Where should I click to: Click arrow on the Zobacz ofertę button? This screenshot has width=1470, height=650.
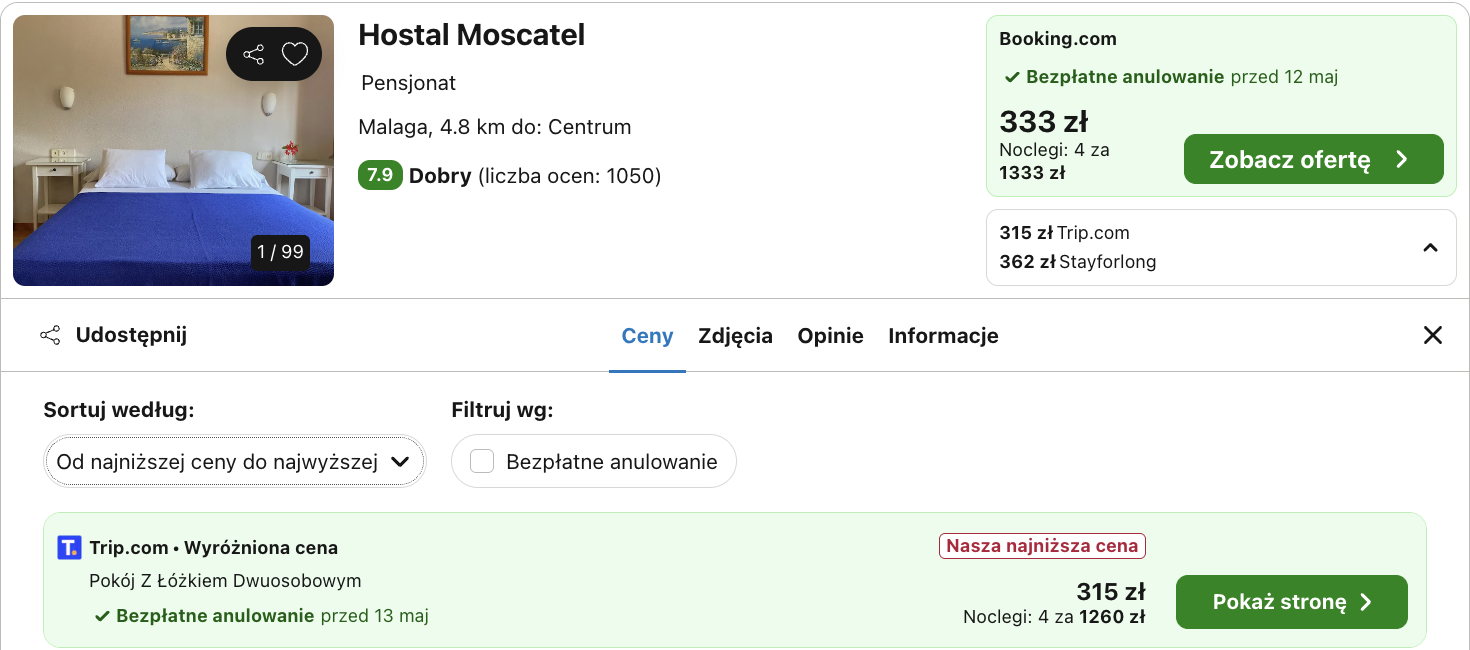click(x=1402, y=160)
